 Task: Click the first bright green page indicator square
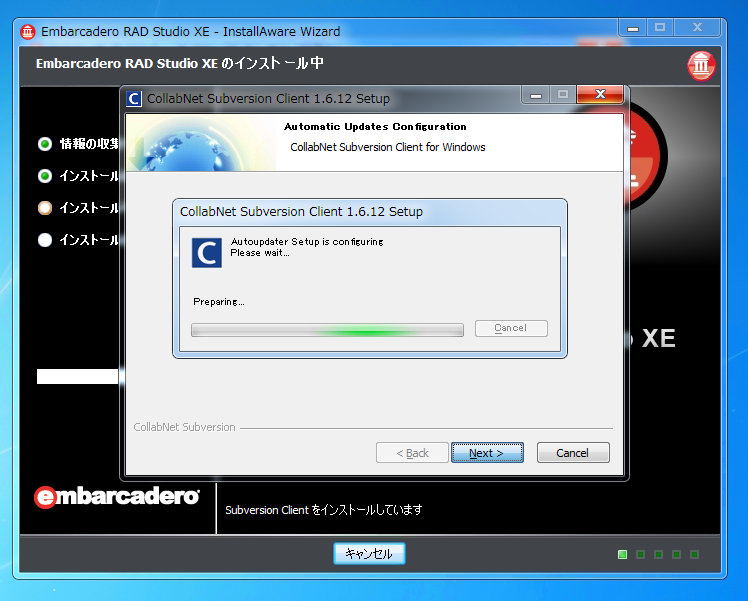click(x=623, y=554)
